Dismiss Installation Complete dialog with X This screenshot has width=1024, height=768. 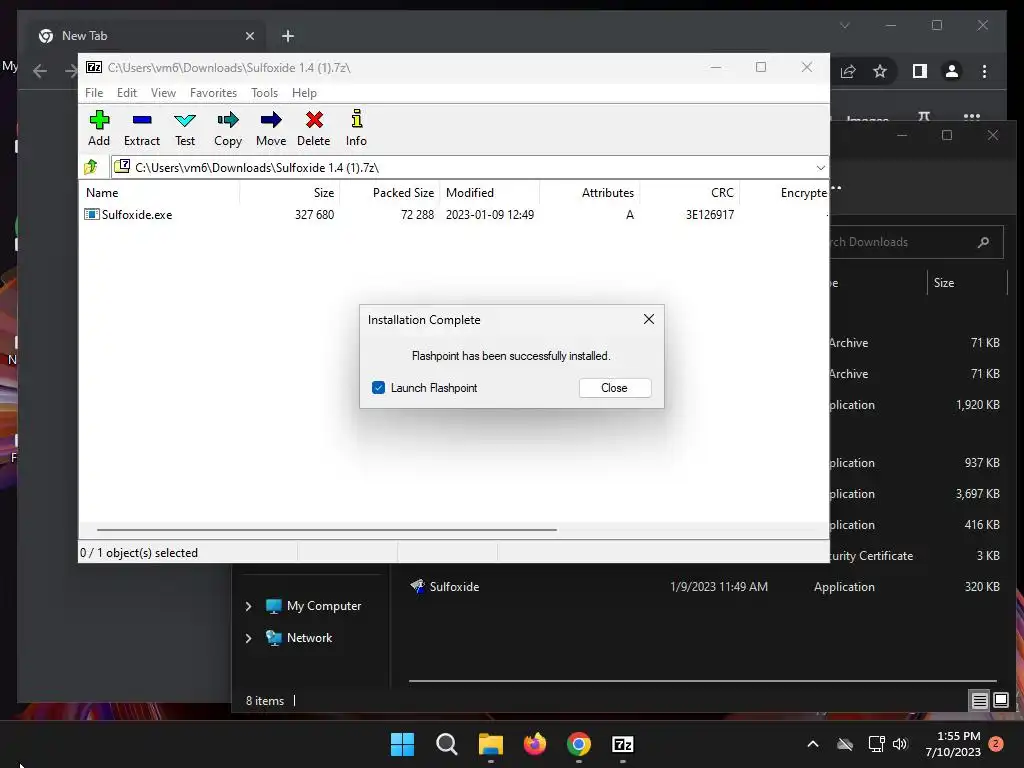point(648,319)
